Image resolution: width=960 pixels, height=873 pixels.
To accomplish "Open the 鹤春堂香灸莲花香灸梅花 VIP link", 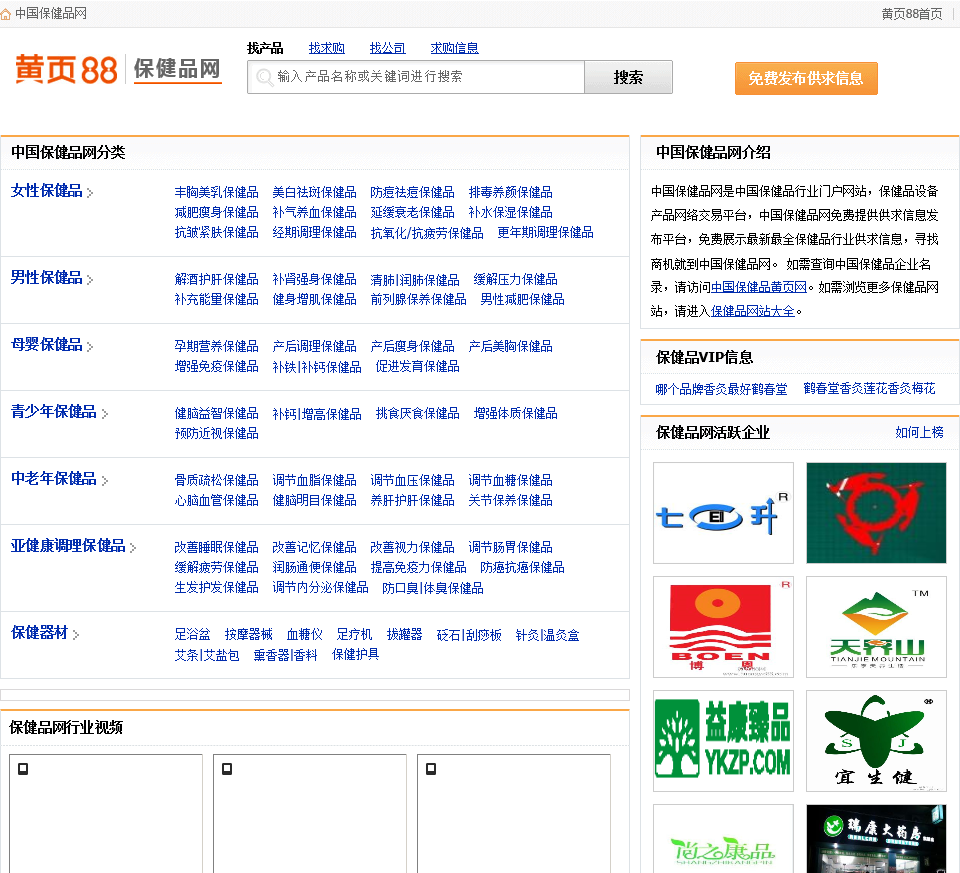I will pos(869,389).
